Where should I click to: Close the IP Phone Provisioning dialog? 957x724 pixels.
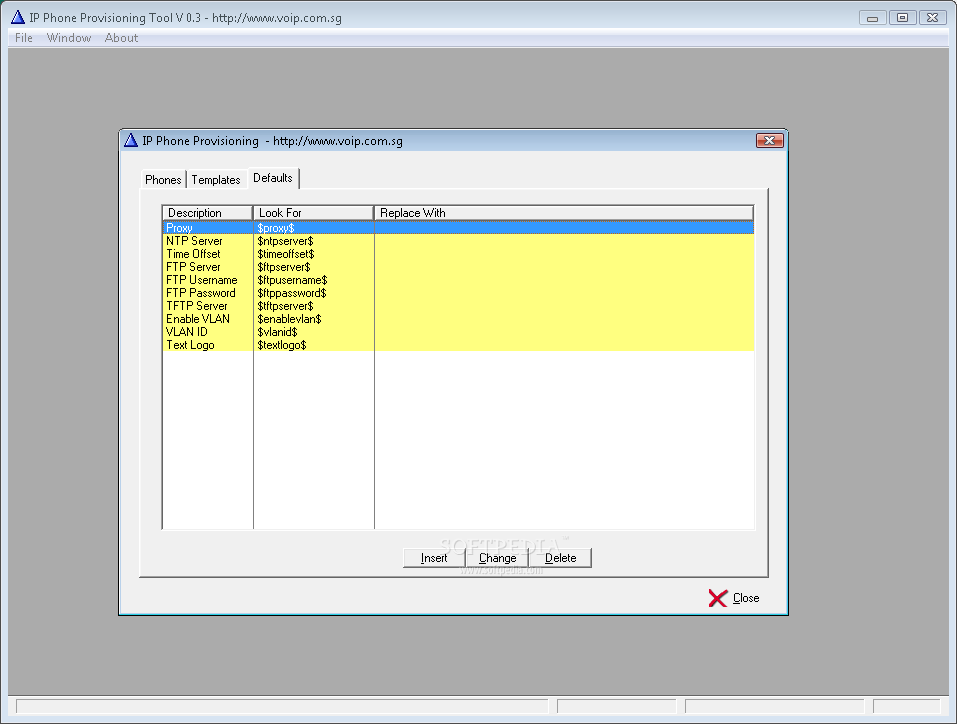point(770,141)
